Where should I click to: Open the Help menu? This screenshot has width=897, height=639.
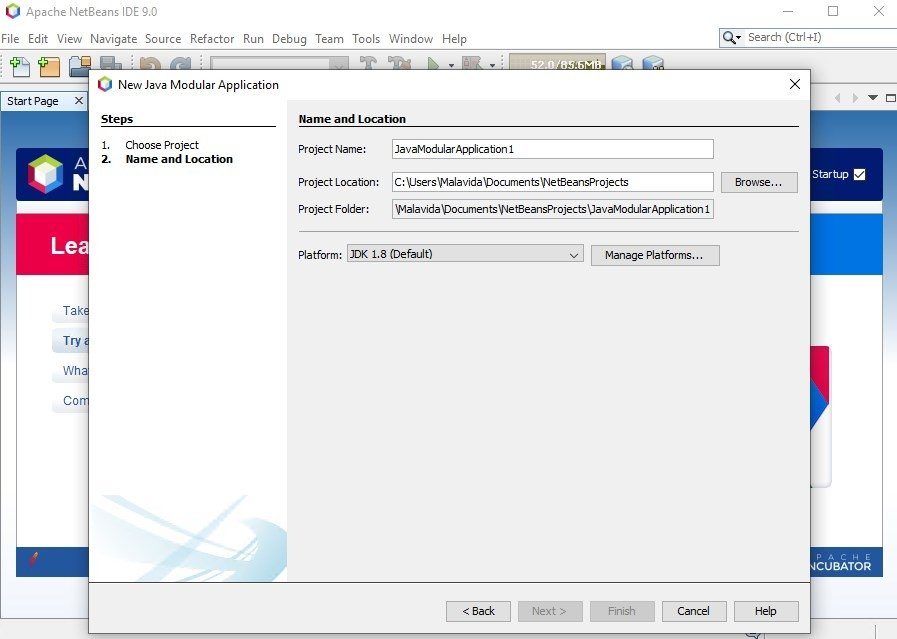pyautogui.click(x=454, y=39)
